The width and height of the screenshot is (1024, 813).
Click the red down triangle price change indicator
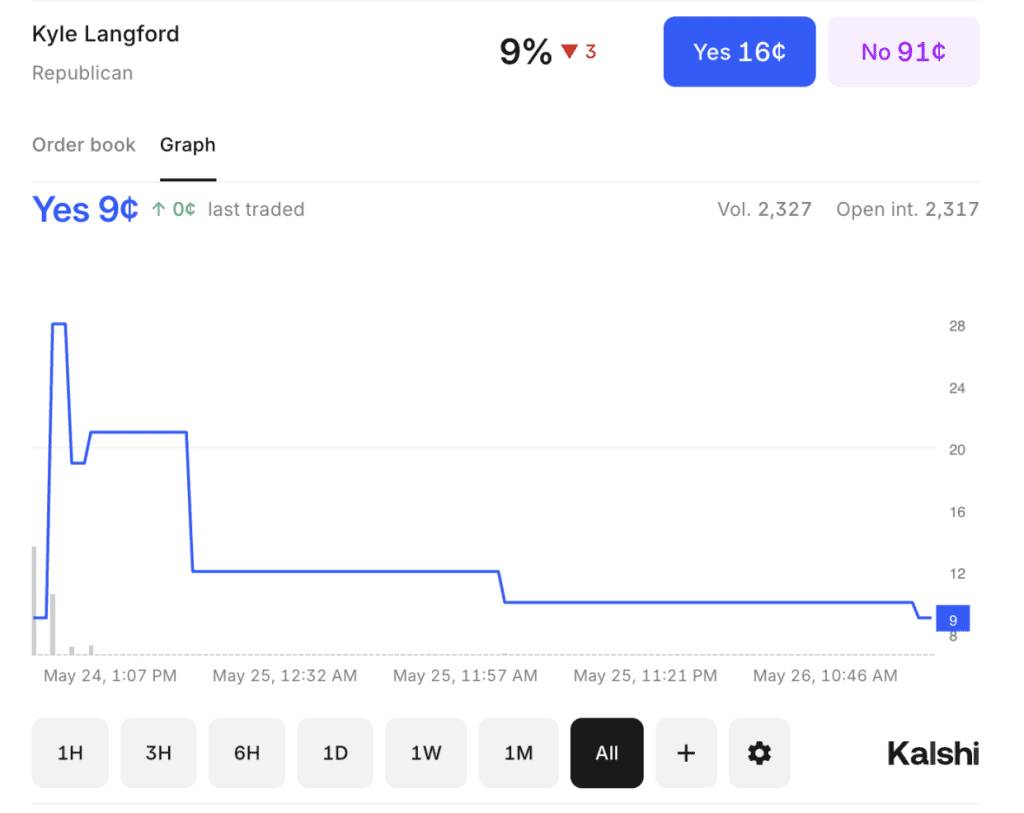point(570,52)
